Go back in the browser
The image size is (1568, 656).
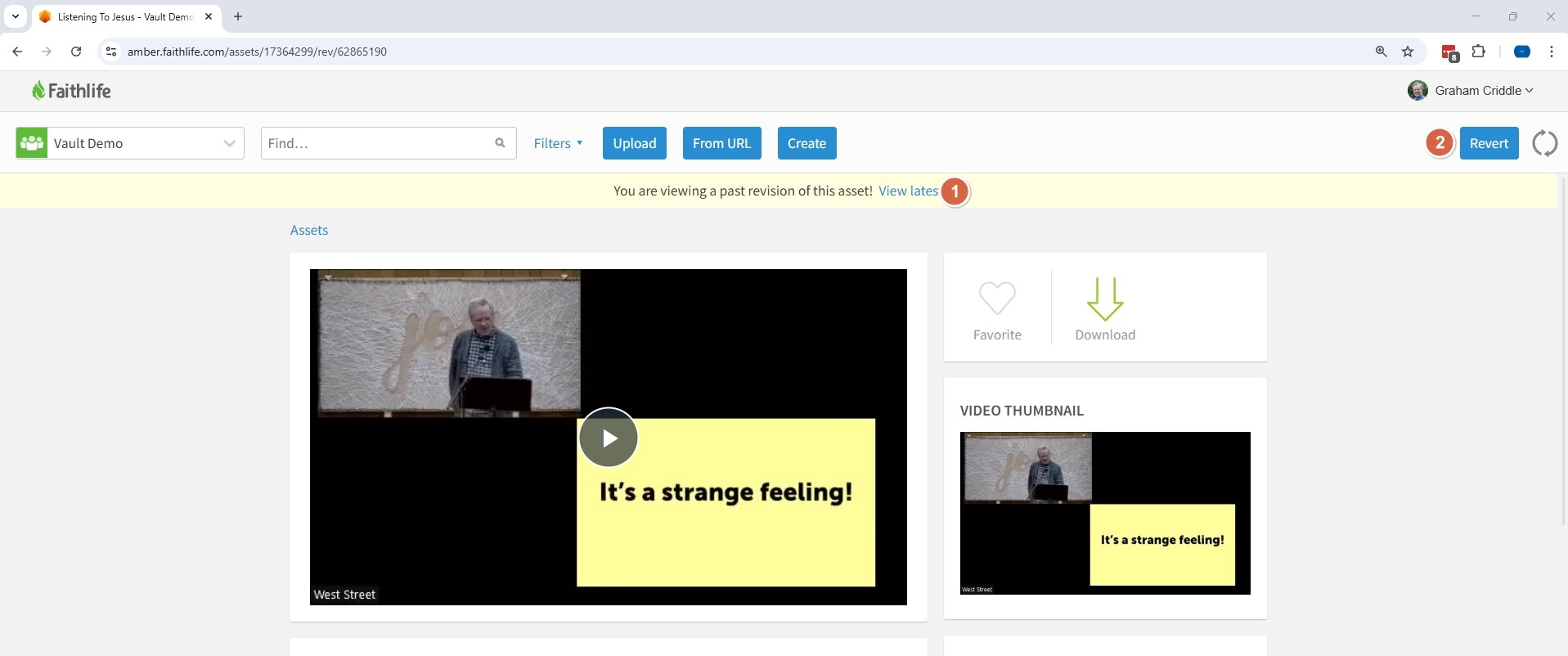coord(17,52)
